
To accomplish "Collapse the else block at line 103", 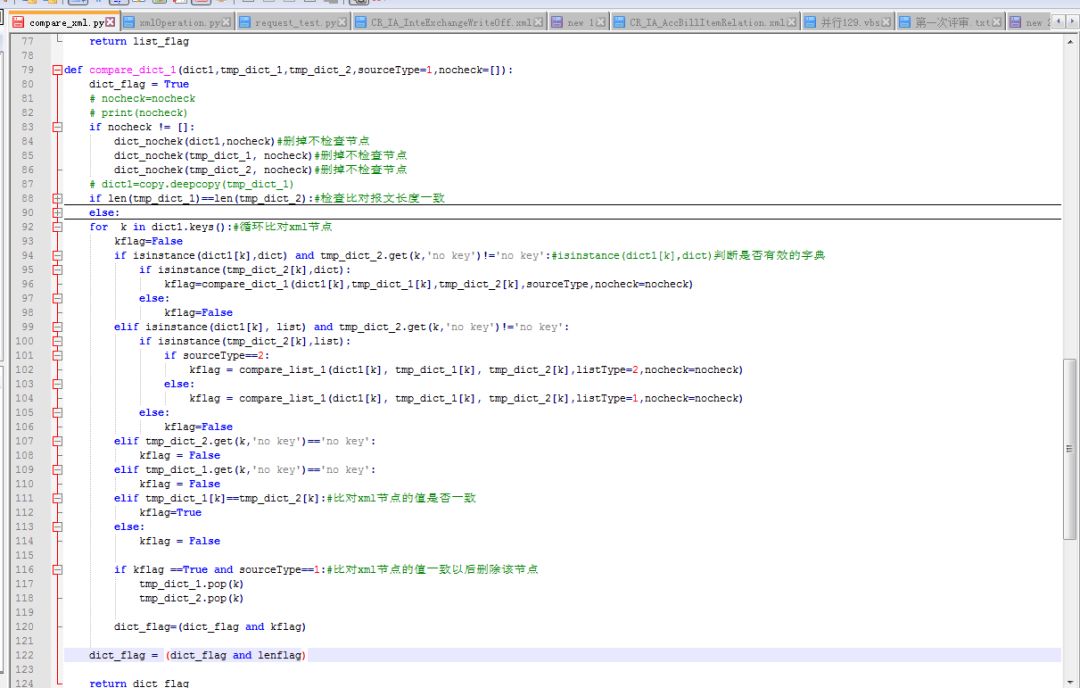I will coord(57,384).
